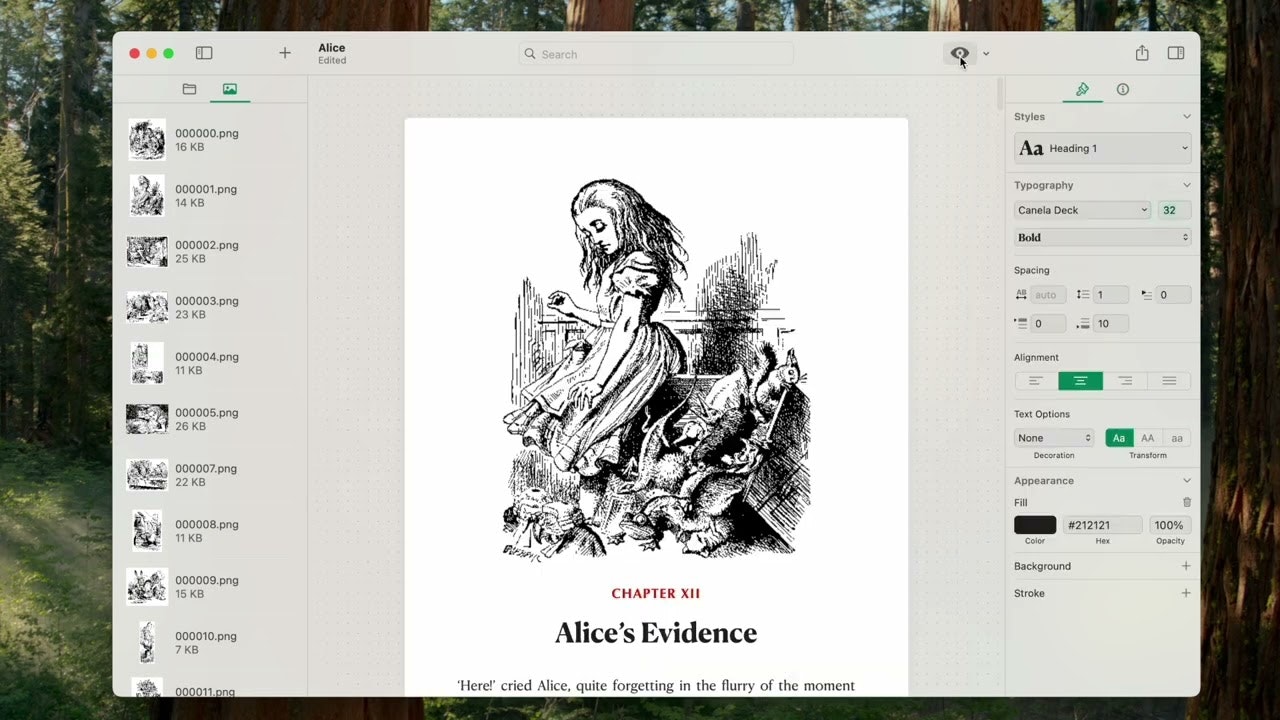Switch to the images media tab

[x=230, y=89]
